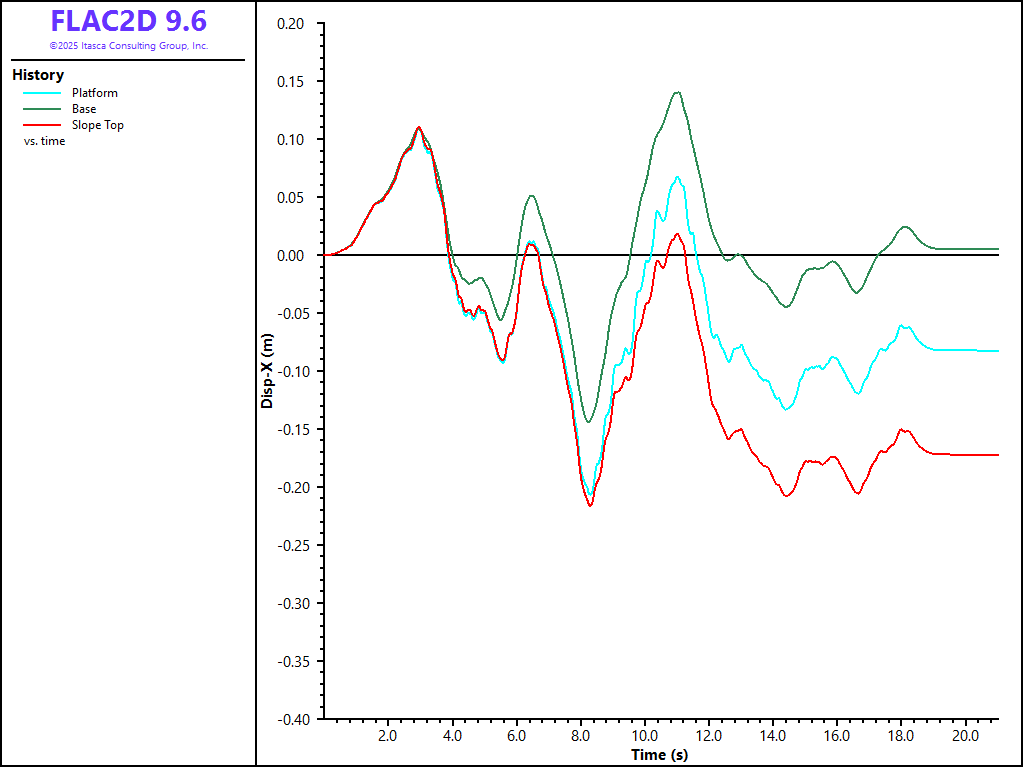Select the History legend heading
1024x768 pixels.
[38, 75]
